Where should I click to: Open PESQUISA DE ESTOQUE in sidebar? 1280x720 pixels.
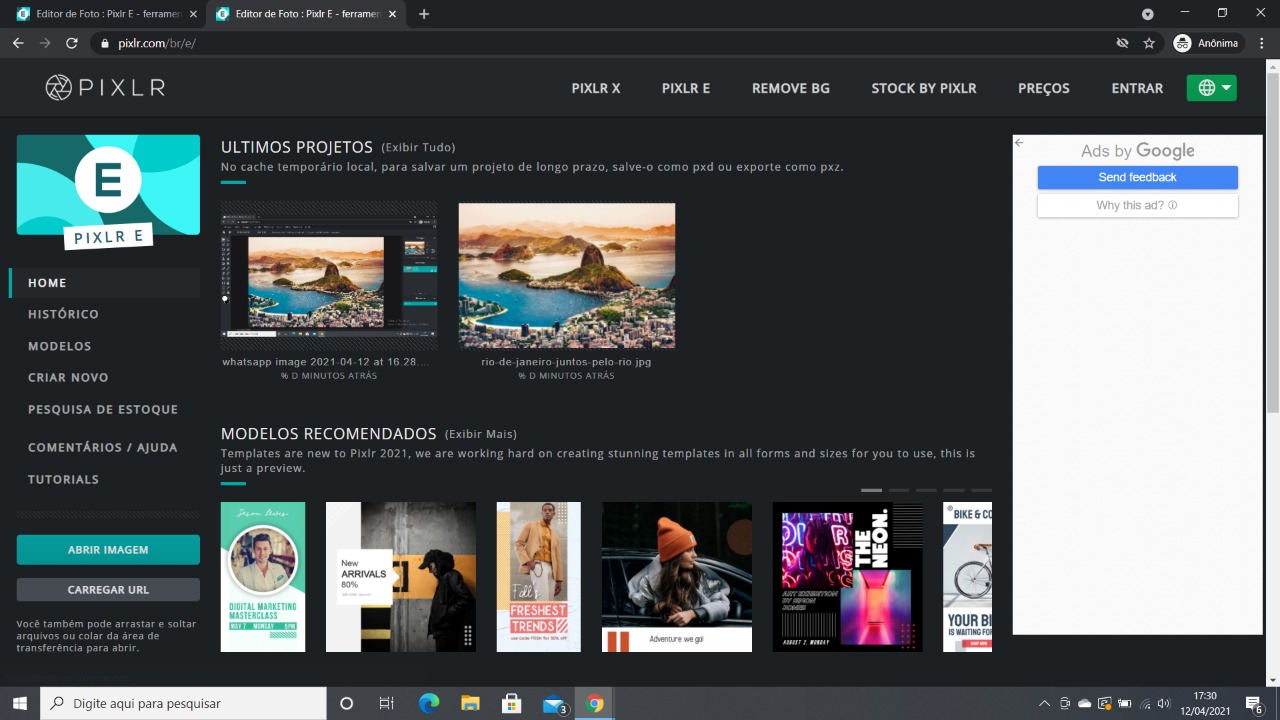103,409
